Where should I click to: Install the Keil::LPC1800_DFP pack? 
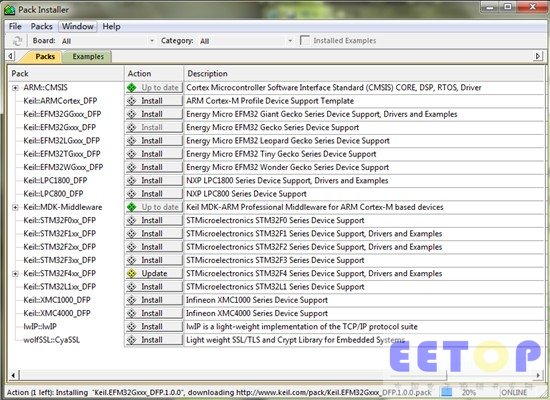[154, 181]
